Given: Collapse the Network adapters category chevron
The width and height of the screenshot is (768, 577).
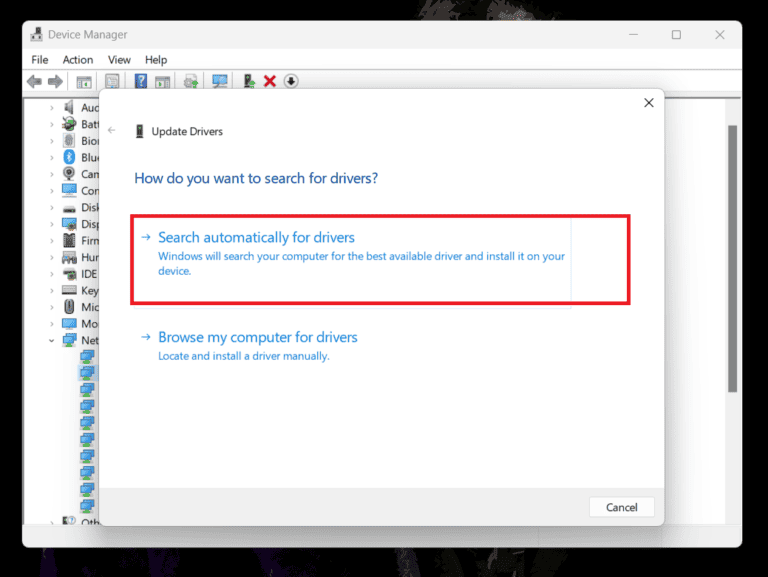Looking at the screenshot, I should click(52, 340).
